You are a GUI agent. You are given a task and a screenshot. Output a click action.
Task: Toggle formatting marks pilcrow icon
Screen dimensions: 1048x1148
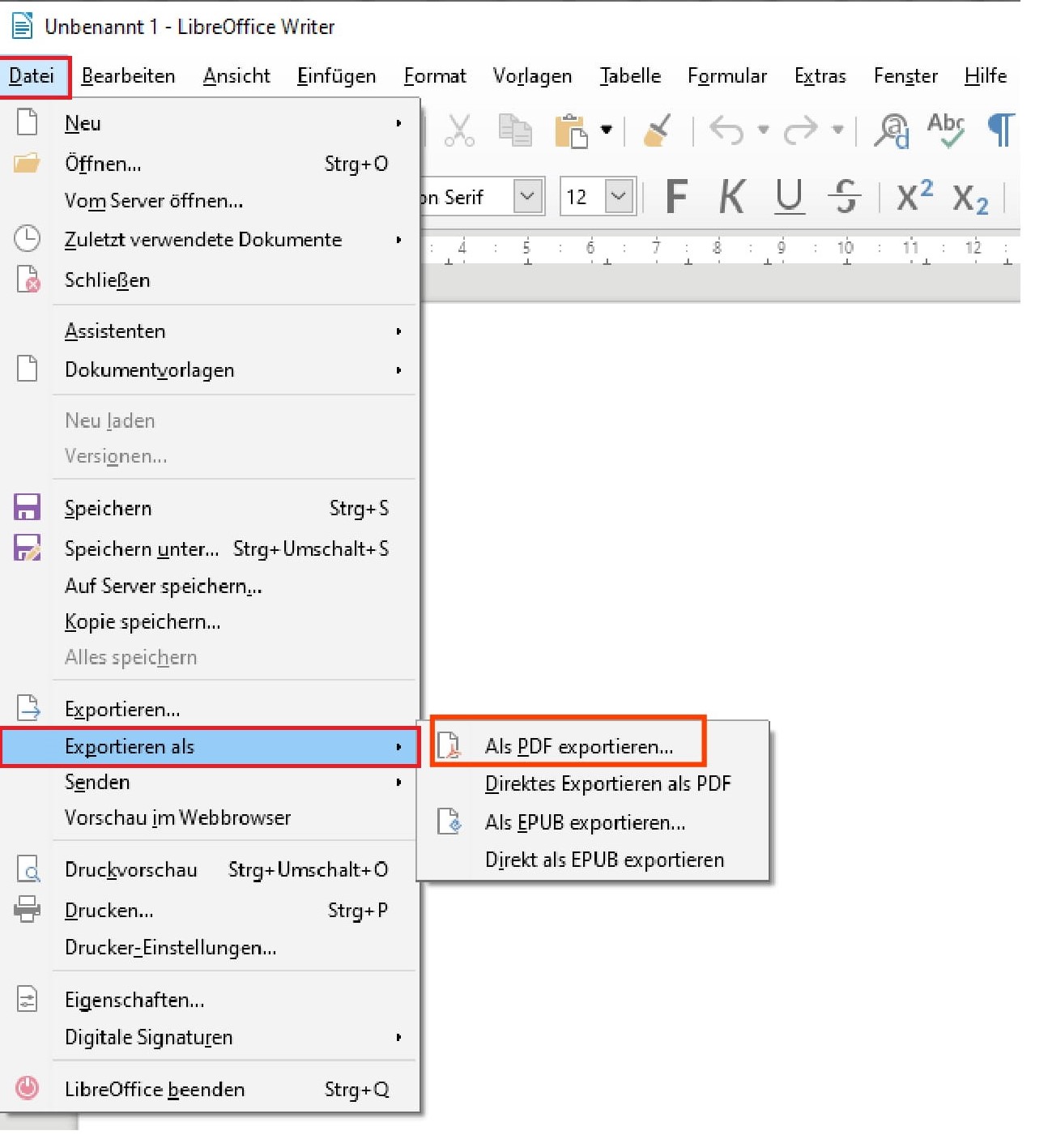(1001, 130)
